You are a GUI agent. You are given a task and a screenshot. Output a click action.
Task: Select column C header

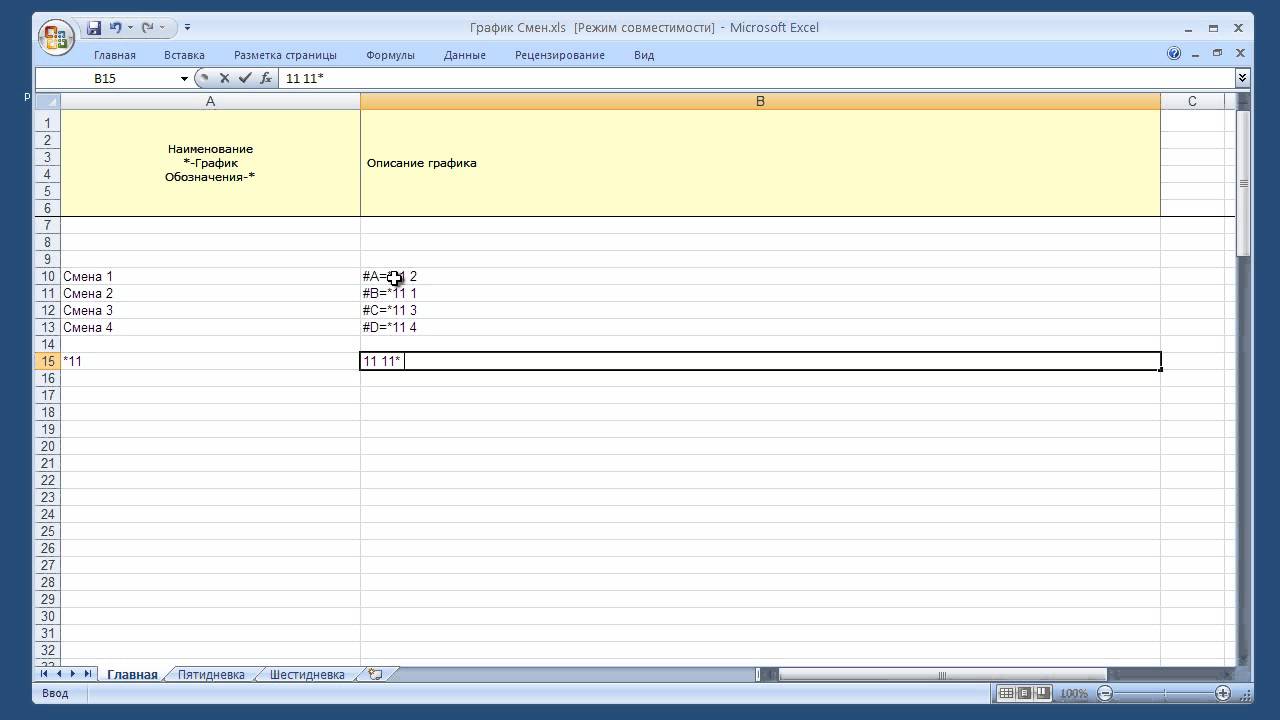1192,101
